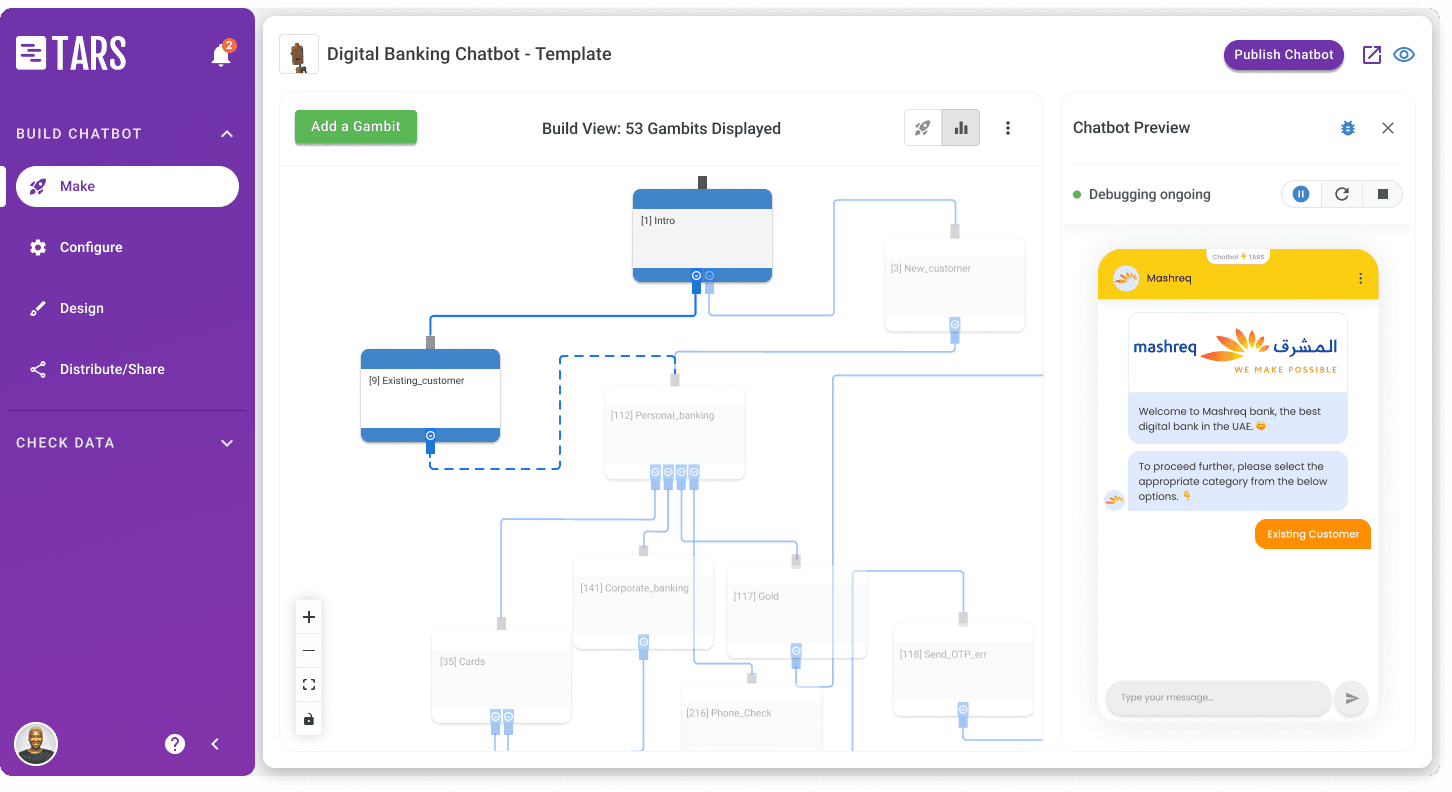Open the user profile avatar
This screenshot has height=792, width=1452.
(36, 744)
